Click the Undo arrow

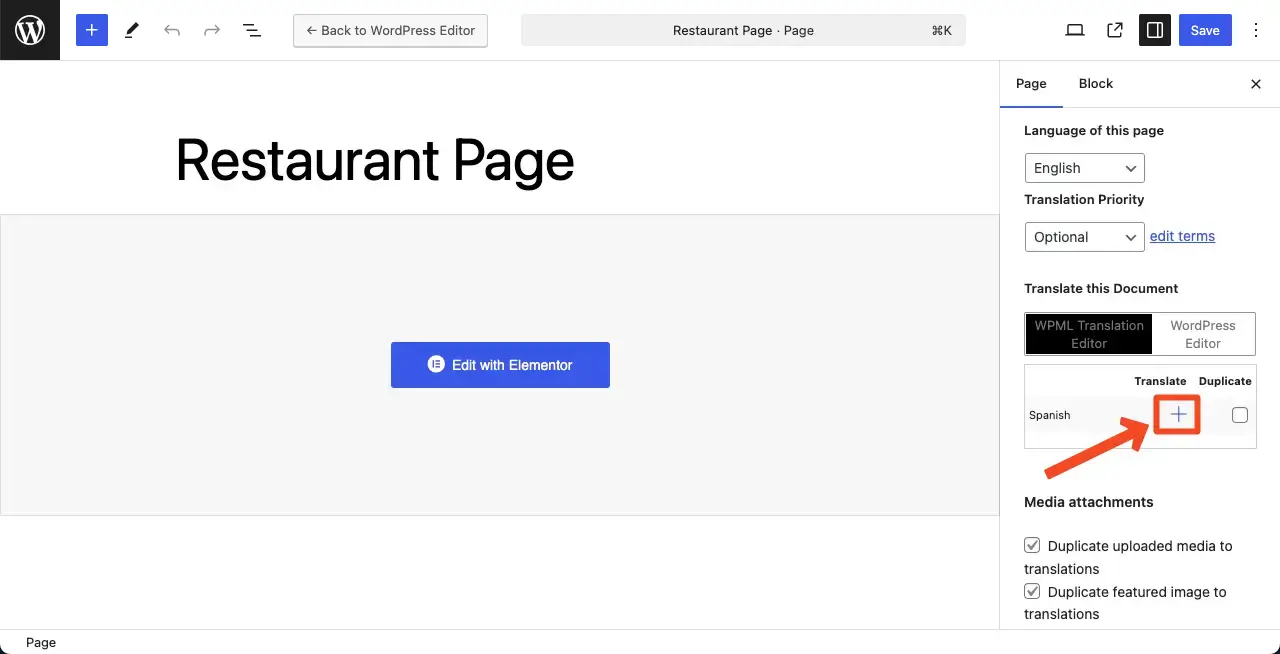(172, 30)
